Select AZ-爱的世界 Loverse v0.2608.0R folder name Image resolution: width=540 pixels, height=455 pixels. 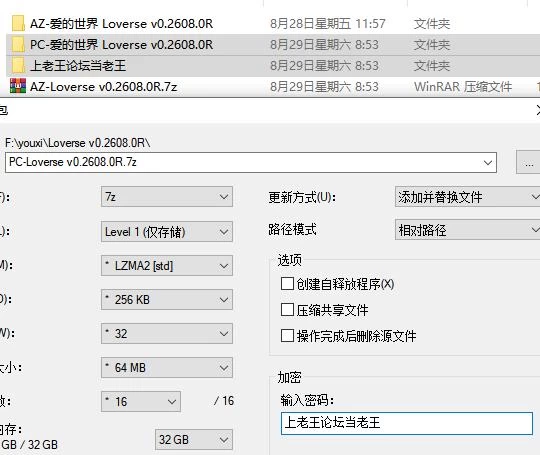point(121,24)
